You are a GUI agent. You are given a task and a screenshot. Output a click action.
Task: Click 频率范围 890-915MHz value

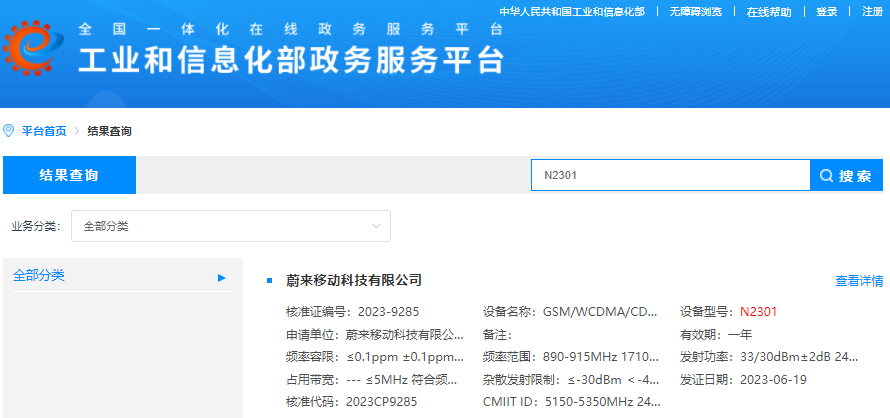point(601,357)
